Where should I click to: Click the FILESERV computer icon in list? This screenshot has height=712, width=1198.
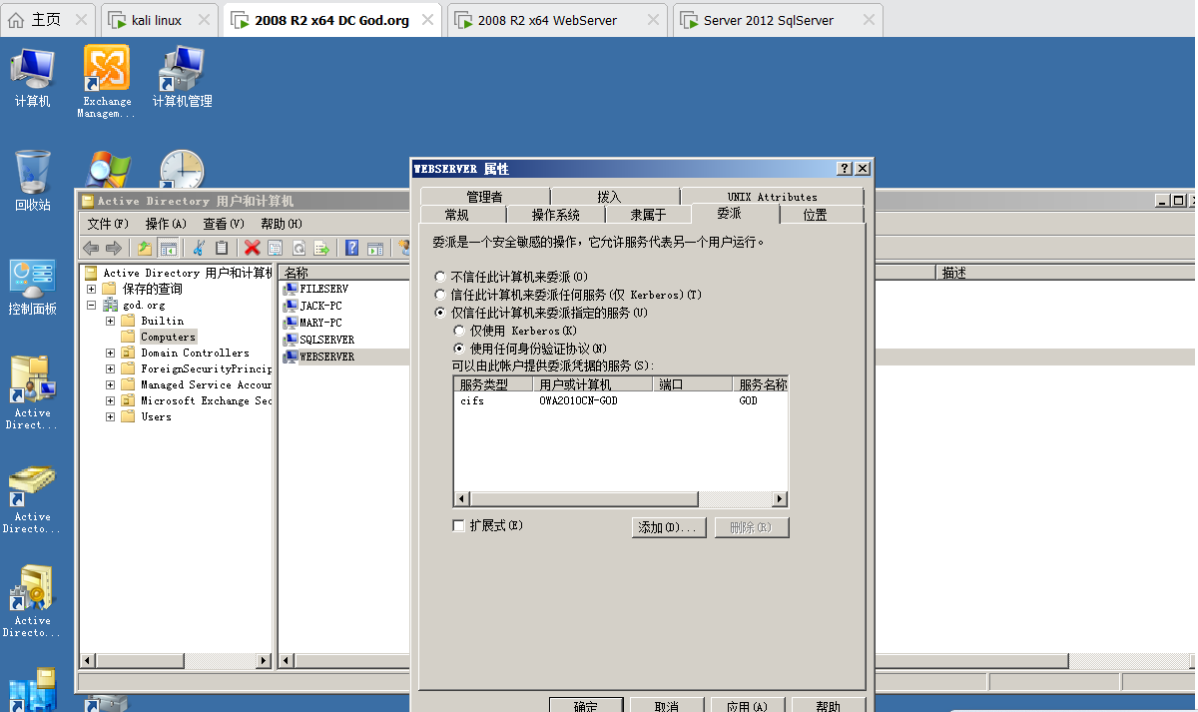pyautogui.click(x=290, y=289)
